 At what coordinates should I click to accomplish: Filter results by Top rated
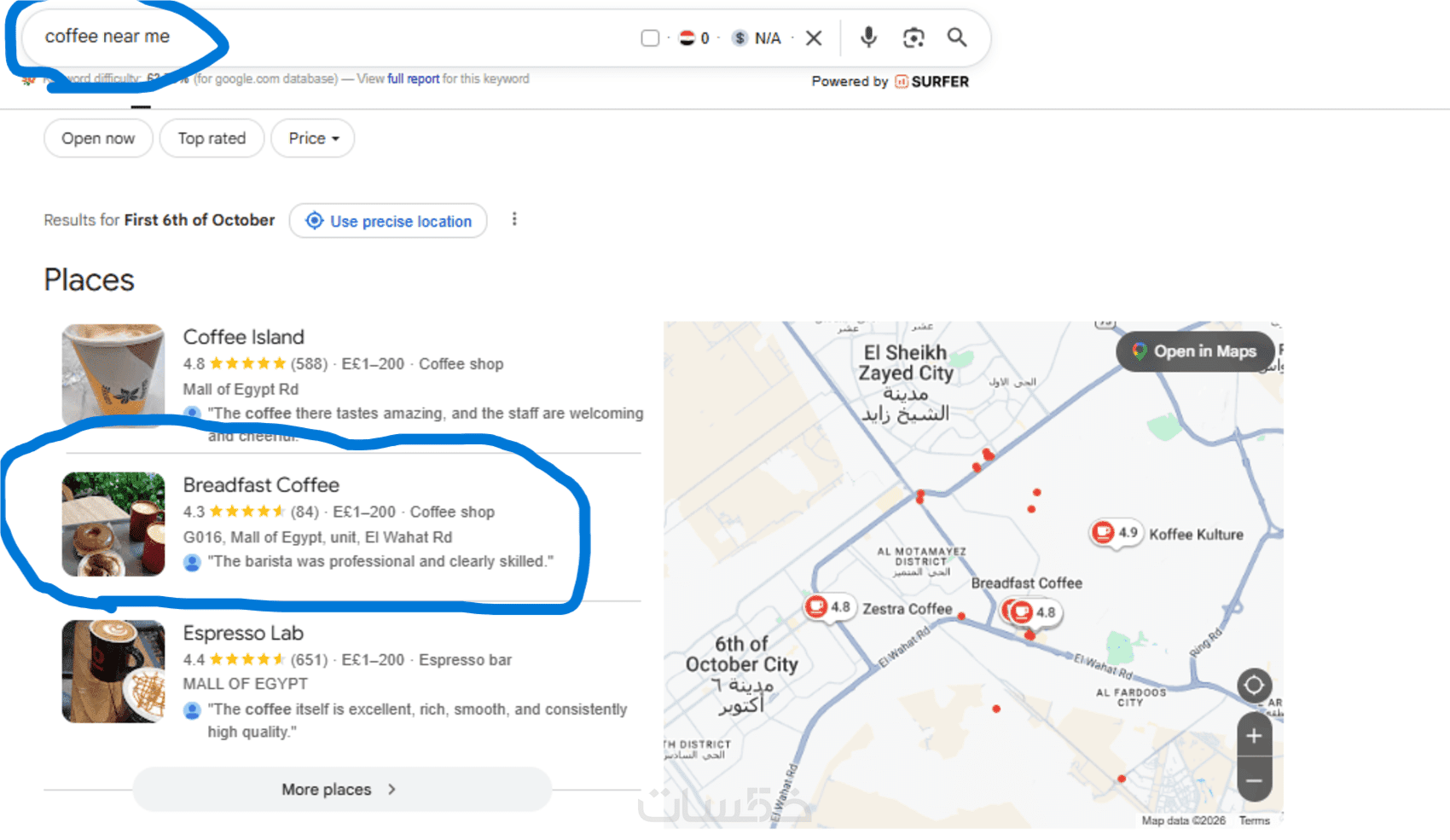212,138
